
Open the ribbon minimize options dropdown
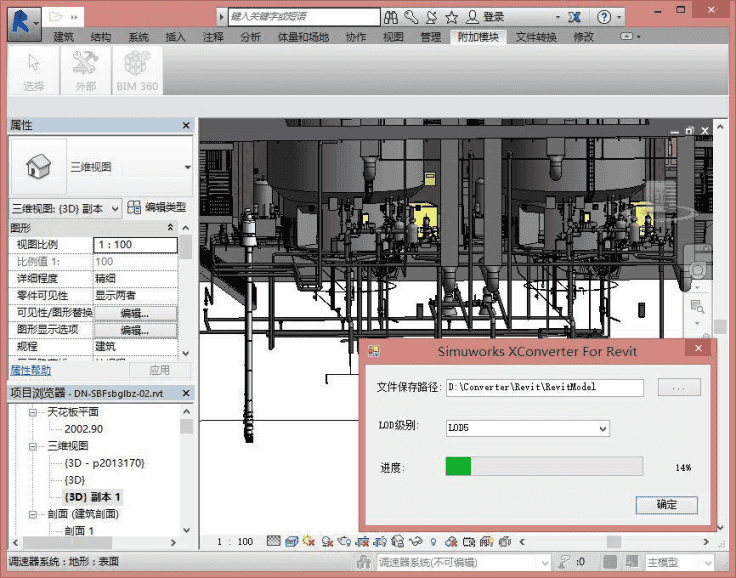pyautogui.click(x=639, y=37)
